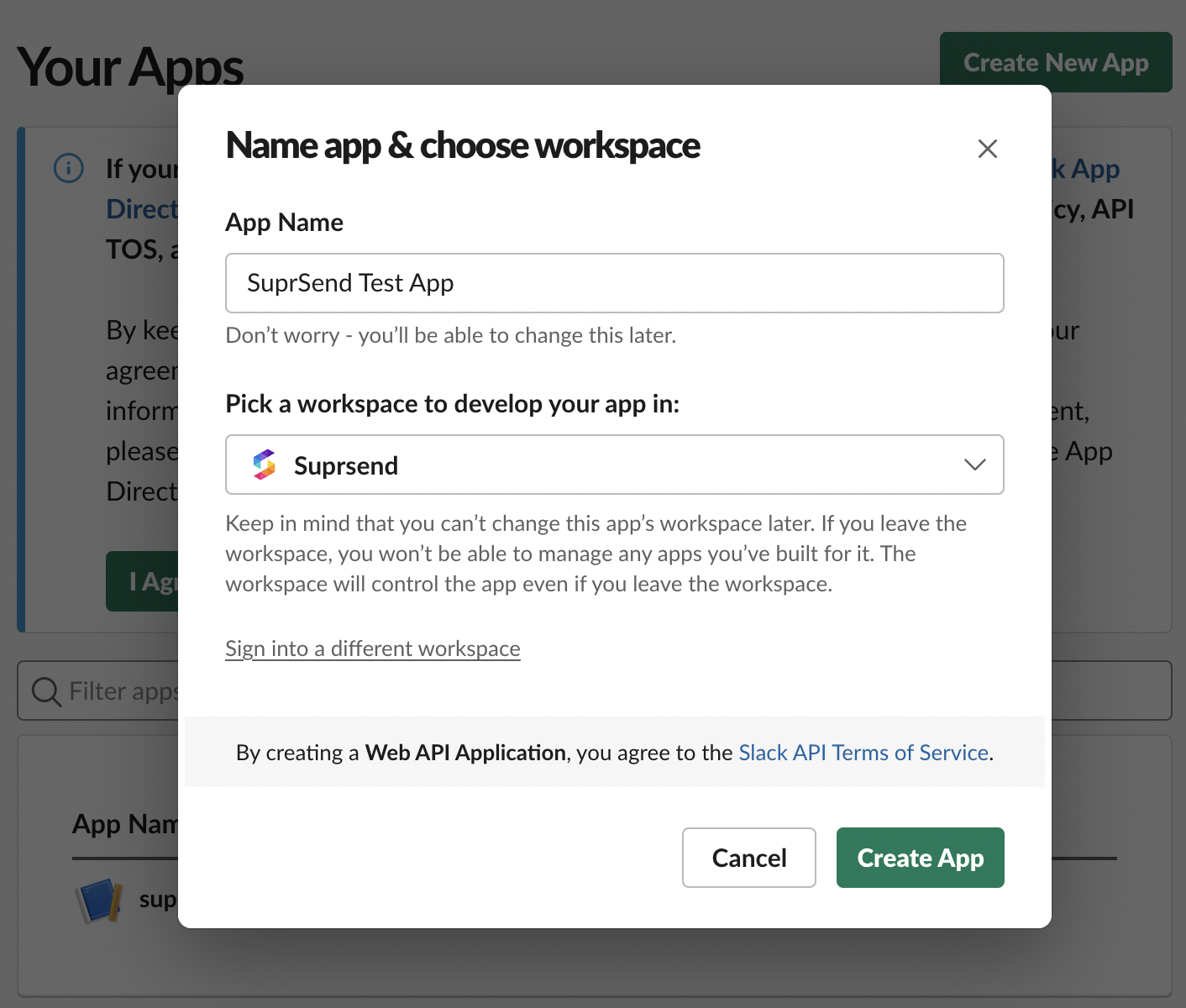
Task: Follow Sign into a different workspace link
Action: 373,648
